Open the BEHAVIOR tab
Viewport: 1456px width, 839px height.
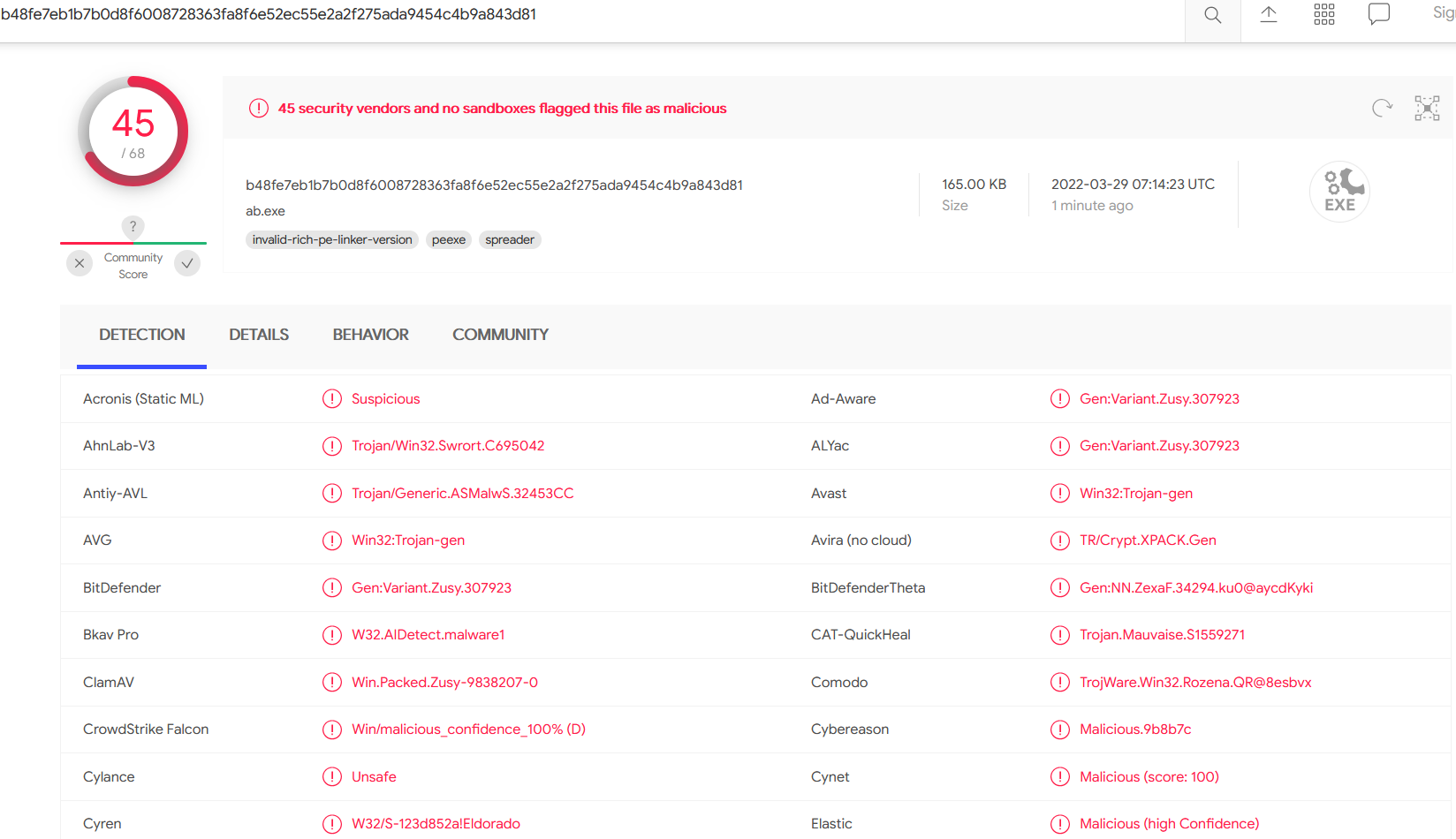coord(371,335)
